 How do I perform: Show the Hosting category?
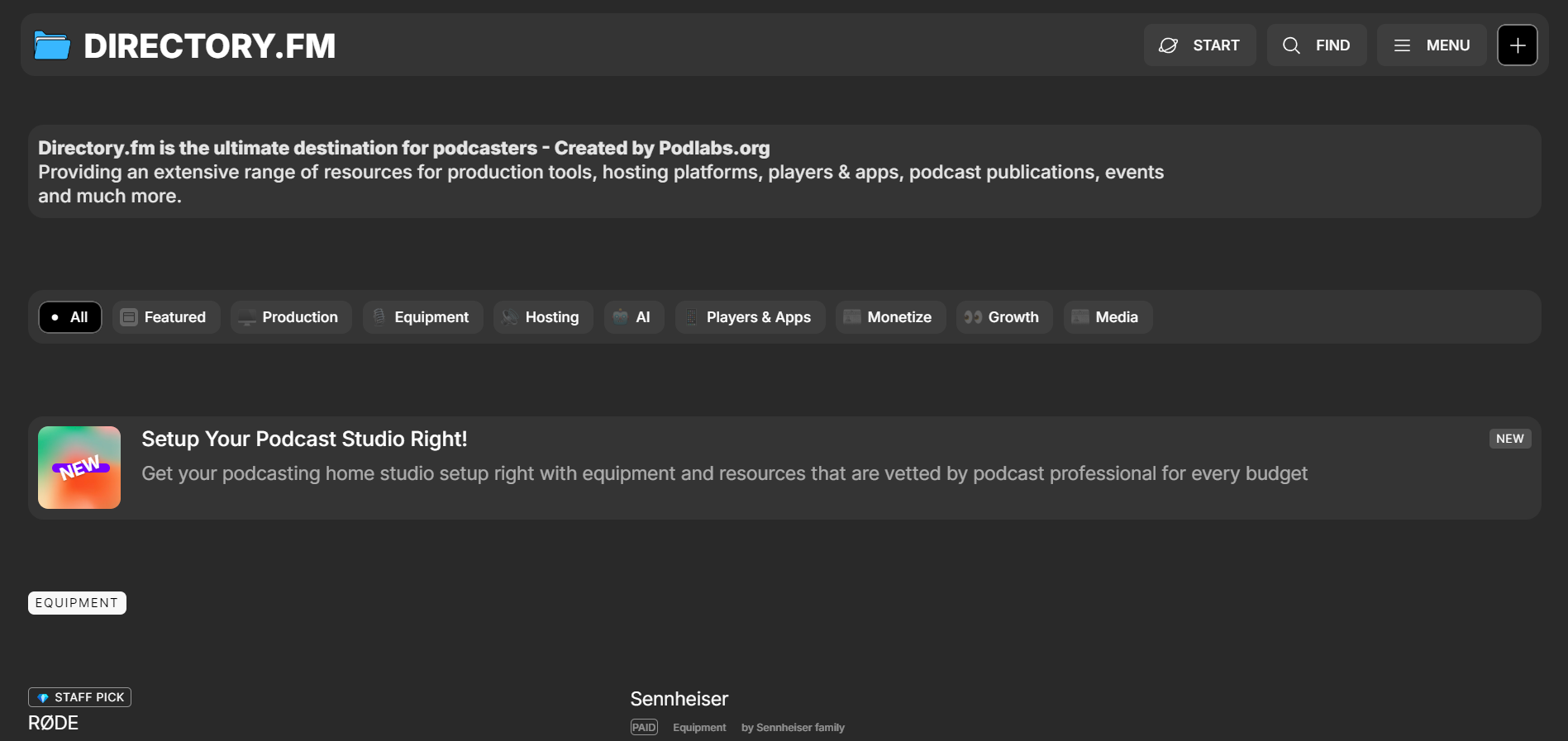pyautogui.click(x=543, y=317)
